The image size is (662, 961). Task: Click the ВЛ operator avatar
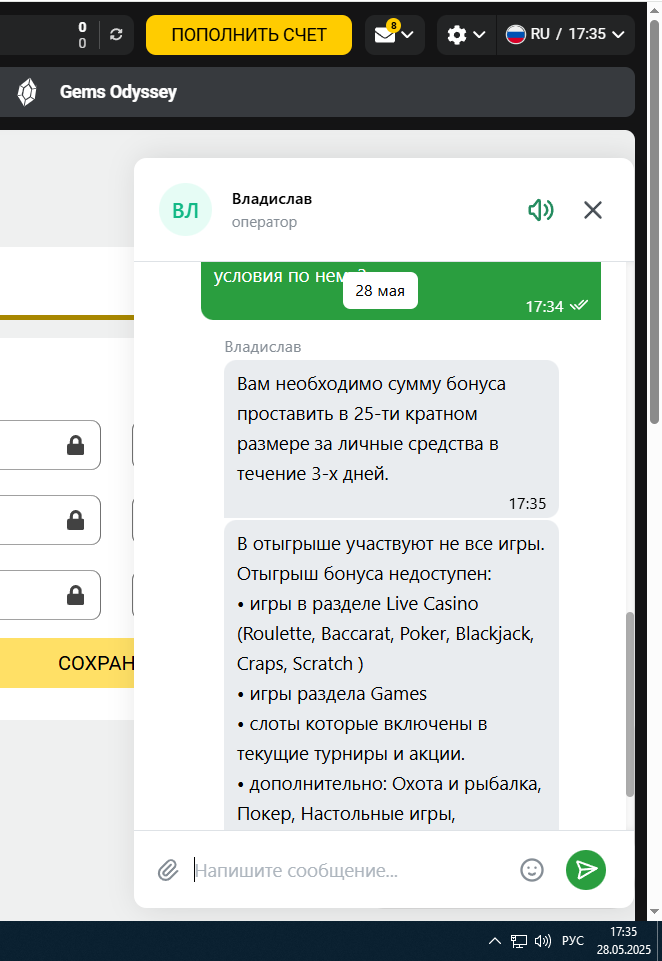[x=185, y=210]
